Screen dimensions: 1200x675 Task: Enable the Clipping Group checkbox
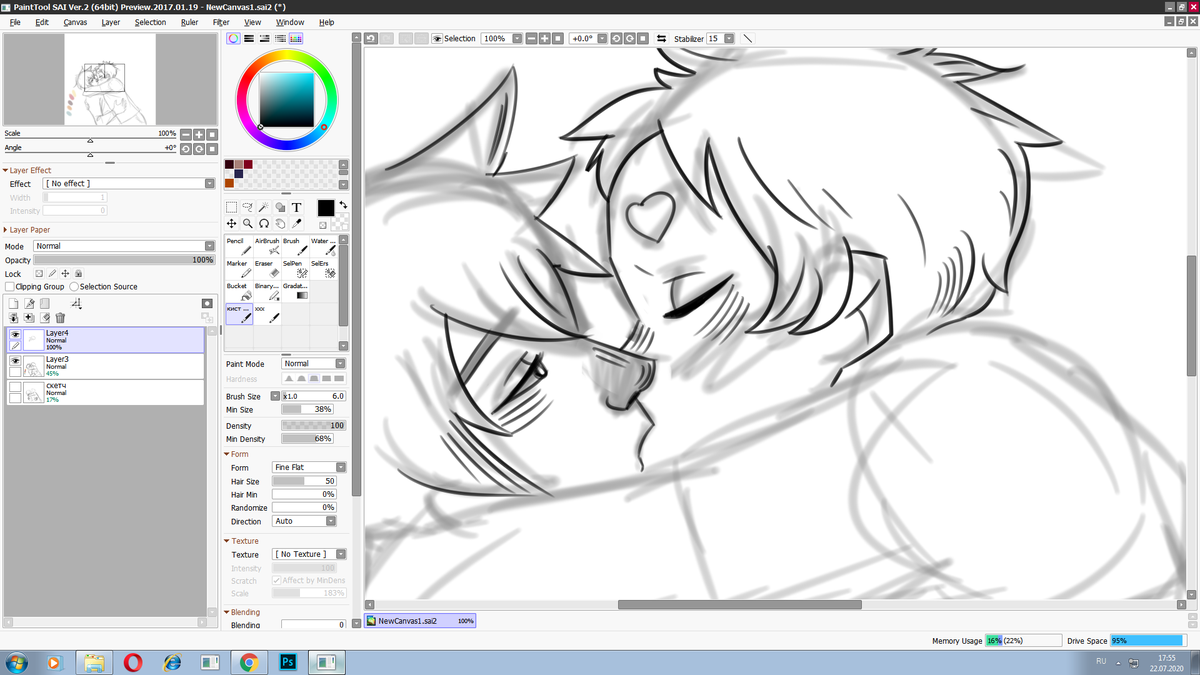click(9, 287)
